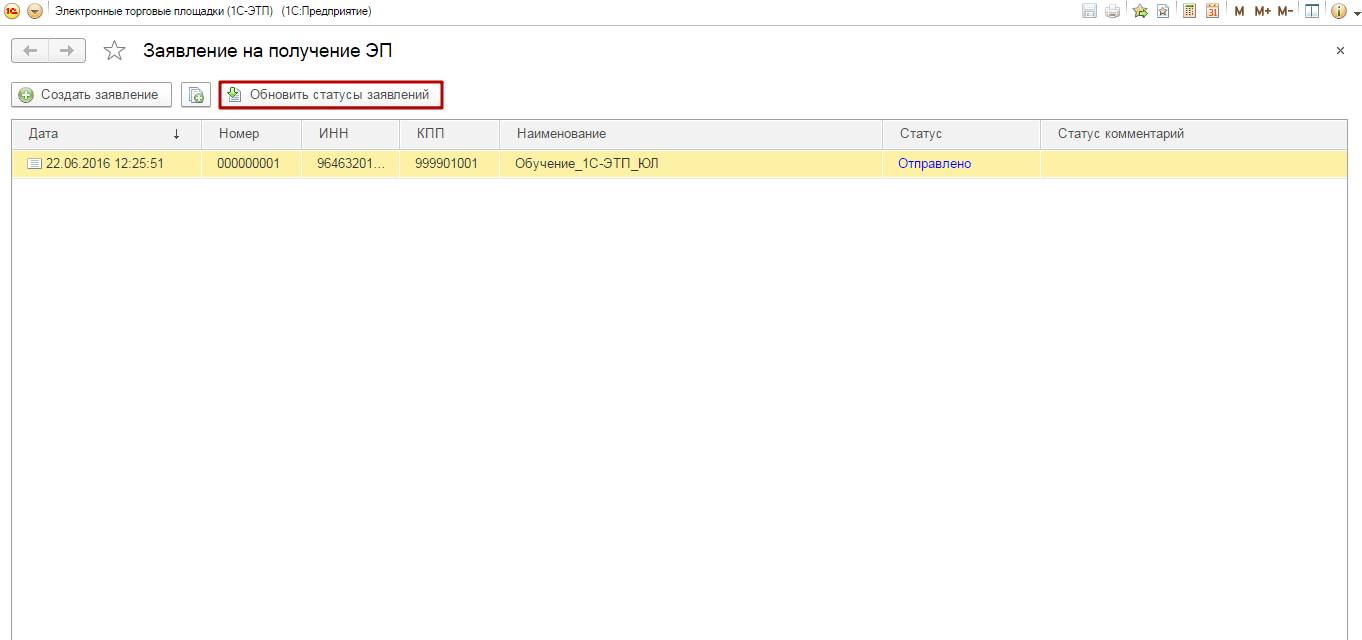
Task: Toggle the window panels layout icon
Action: pos(1311,11)
